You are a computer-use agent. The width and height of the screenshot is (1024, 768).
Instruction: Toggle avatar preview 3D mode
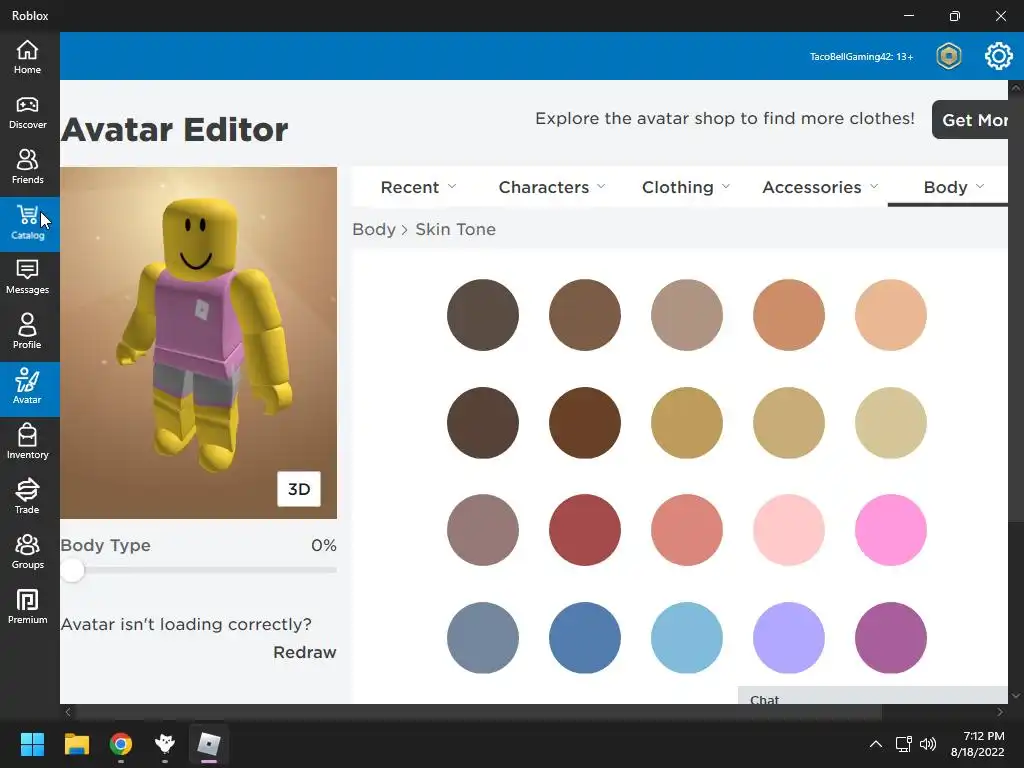tap(298, 489)
